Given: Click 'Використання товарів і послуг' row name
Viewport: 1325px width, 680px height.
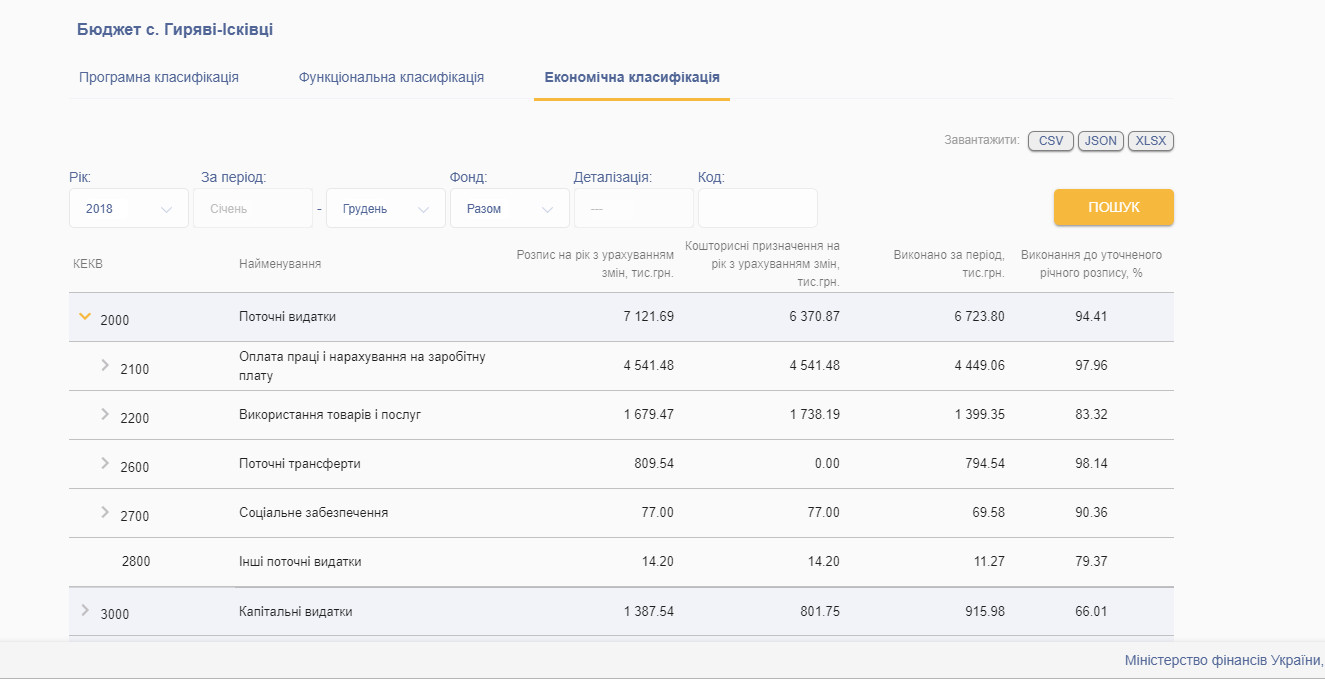Looking at the screenshot, I should pyautogui.click(x=330, y=415).
